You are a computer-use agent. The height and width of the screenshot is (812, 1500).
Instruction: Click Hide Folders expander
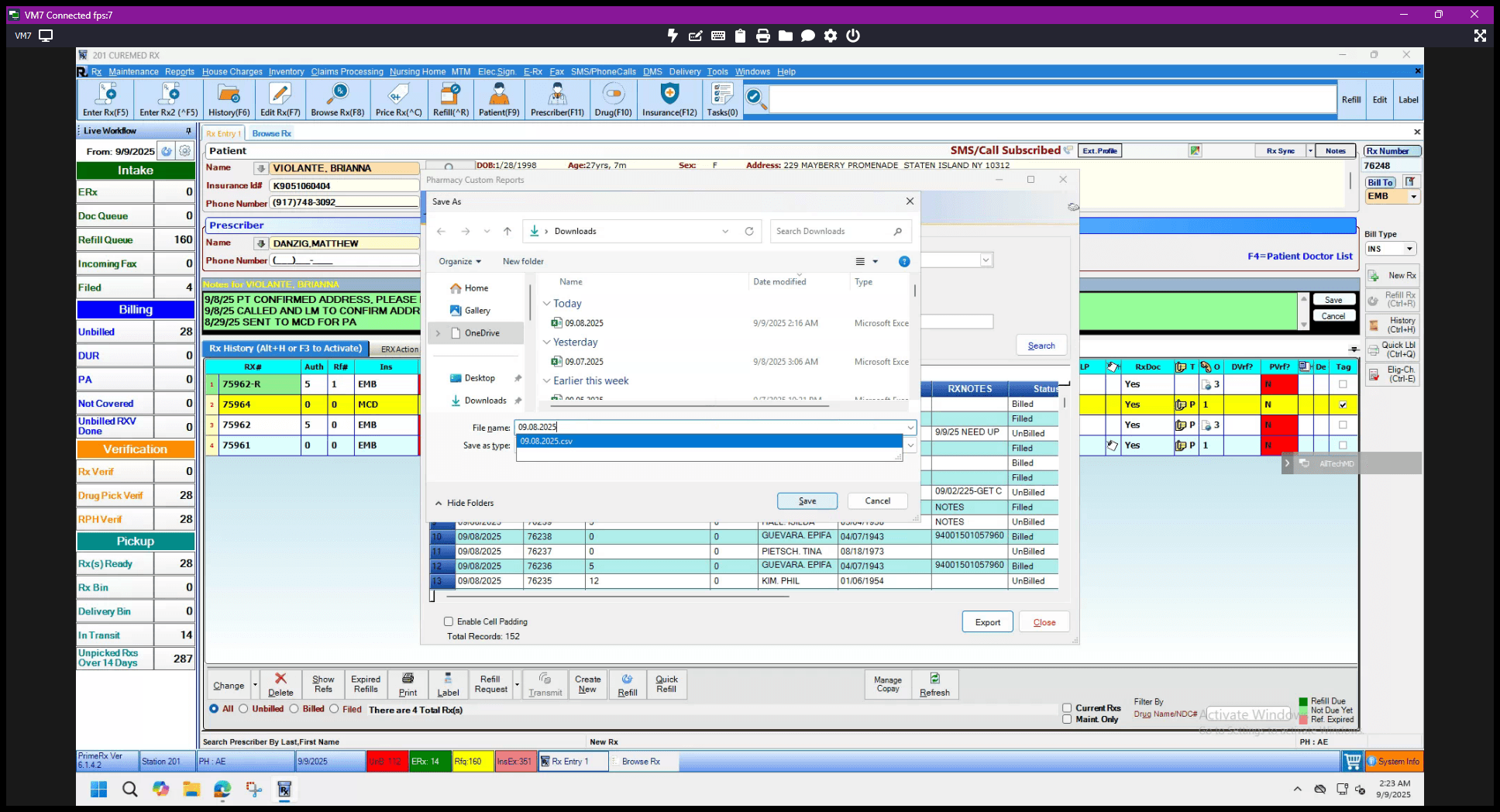(x=464, y=503)
